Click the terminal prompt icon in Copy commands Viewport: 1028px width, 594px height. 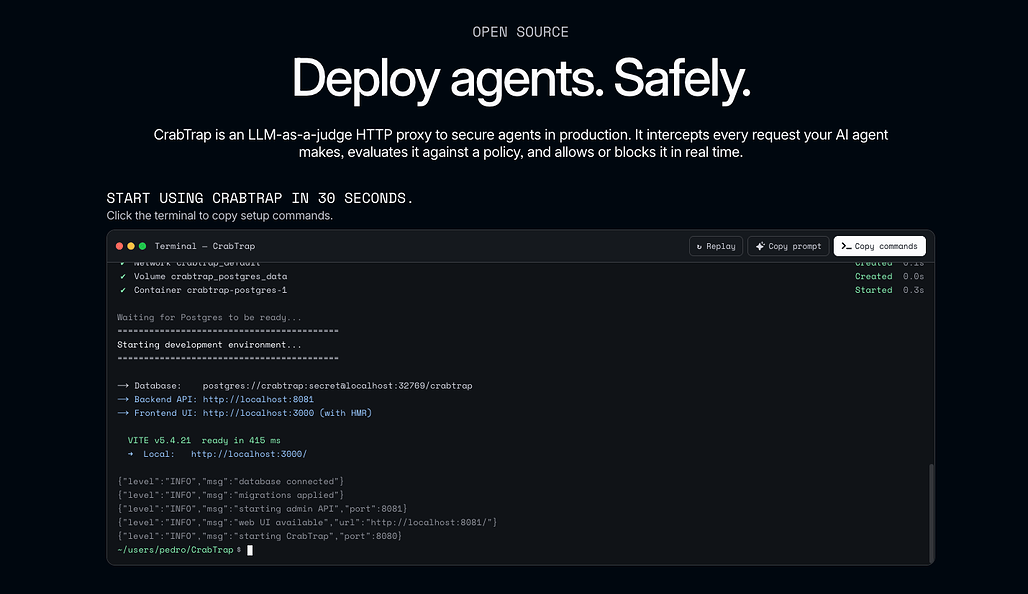coord(846,246)
